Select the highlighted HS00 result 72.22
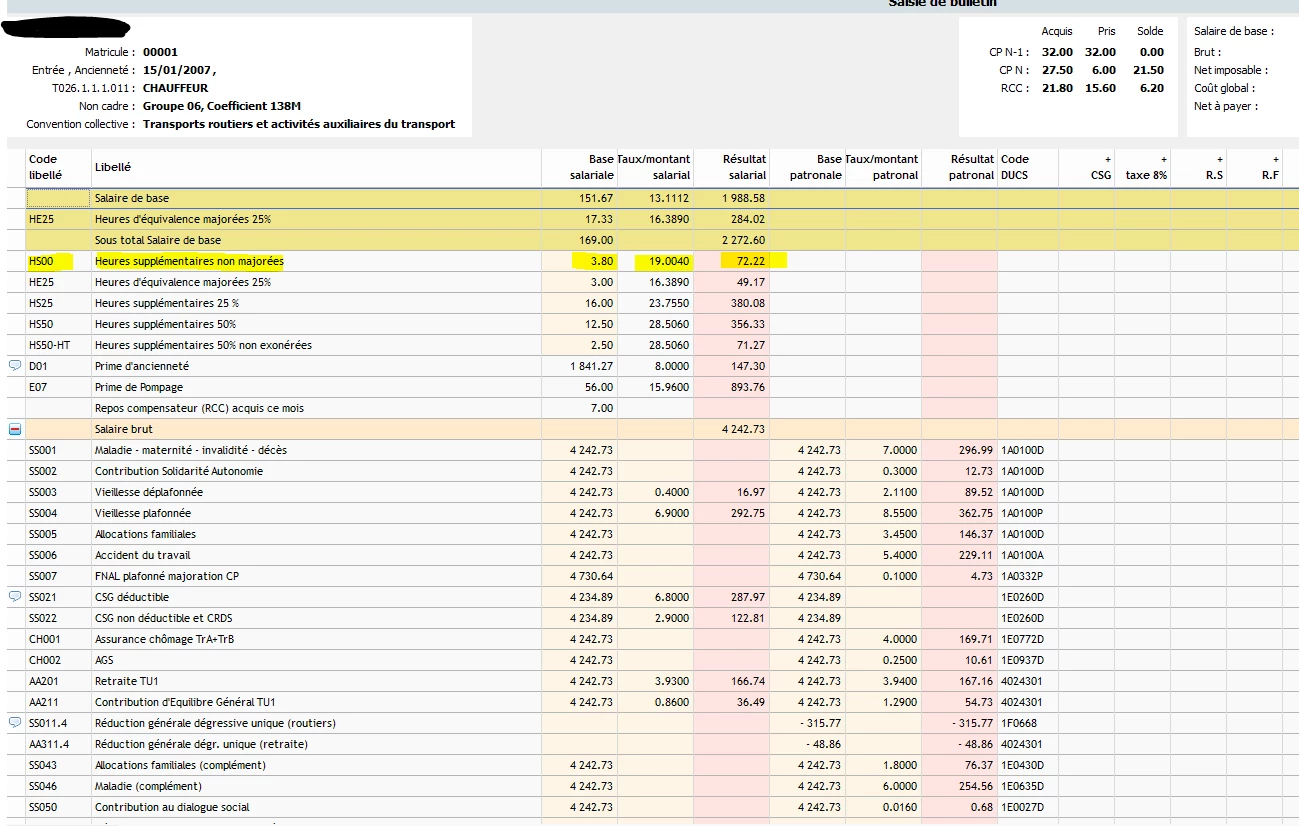Screen dimensions: 1299x826 click(747, 262)
